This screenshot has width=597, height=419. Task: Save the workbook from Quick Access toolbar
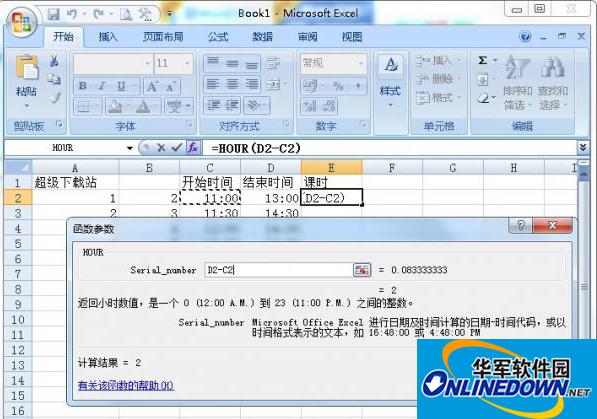point(54,14)
